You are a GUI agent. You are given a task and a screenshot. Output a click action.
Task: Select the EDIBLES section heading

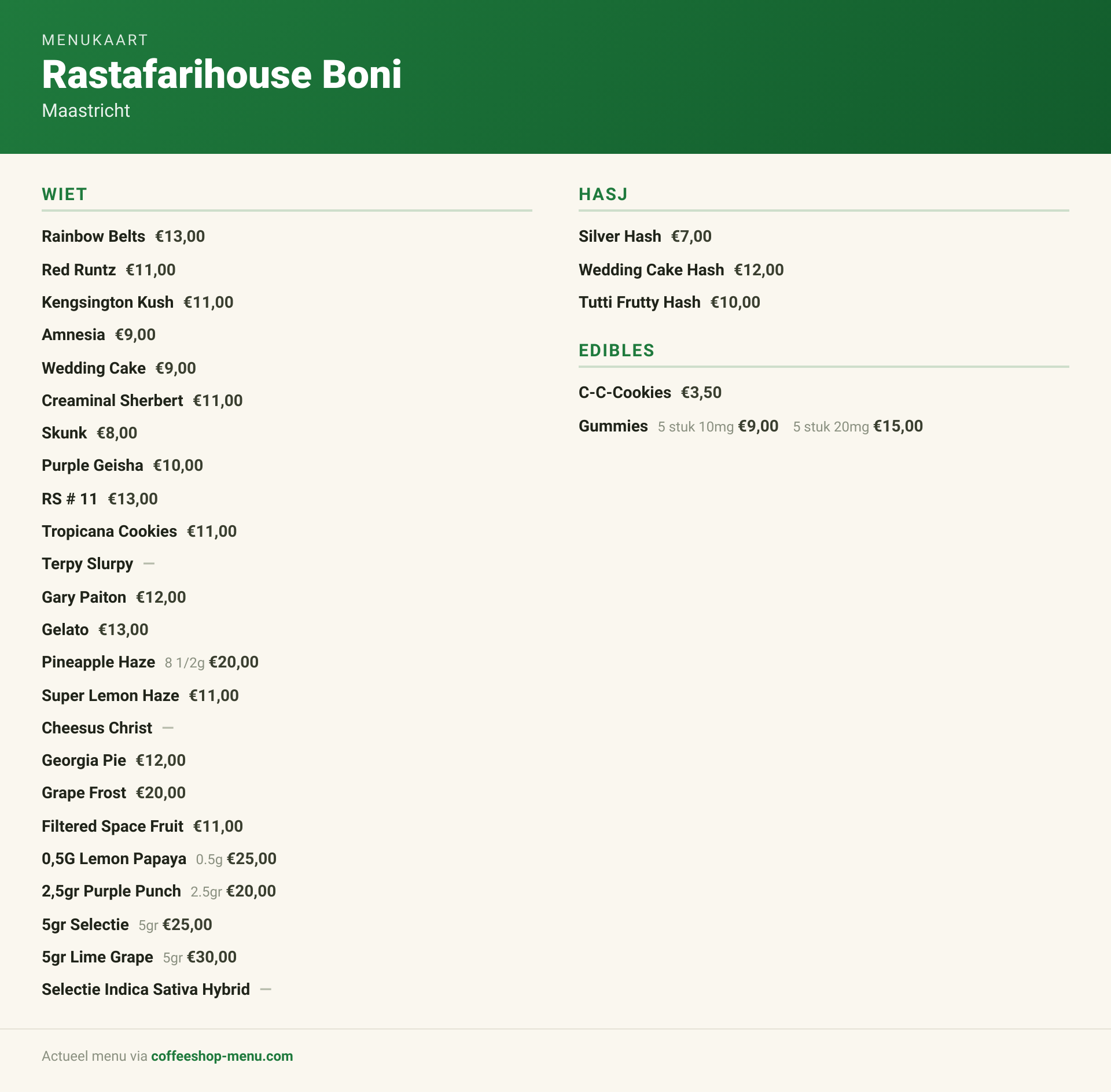(x=616, y=351)
